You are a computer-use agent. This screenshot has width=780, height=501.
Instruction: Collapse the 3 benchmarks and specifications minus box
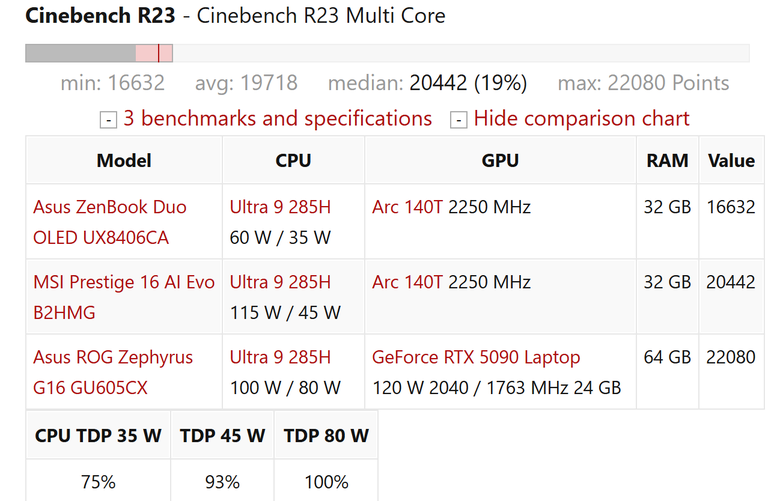(108, 120)
